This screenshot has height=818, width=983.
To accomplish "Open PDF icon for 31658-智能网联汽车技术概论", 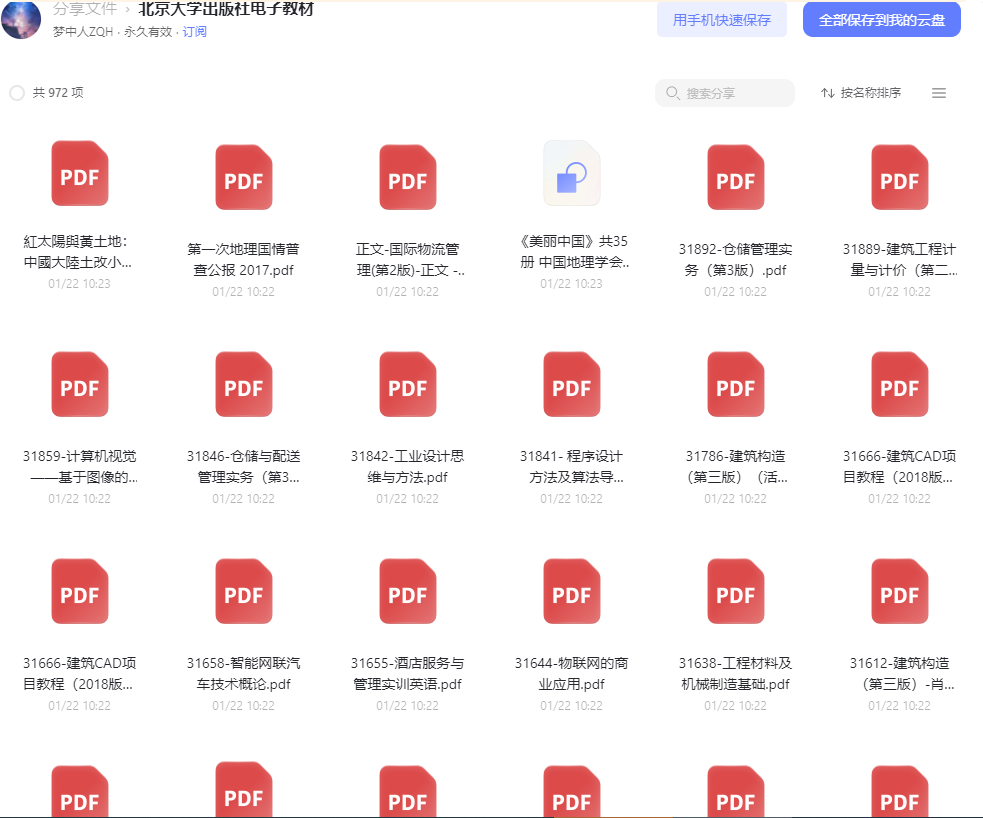I will pos(244,591).
